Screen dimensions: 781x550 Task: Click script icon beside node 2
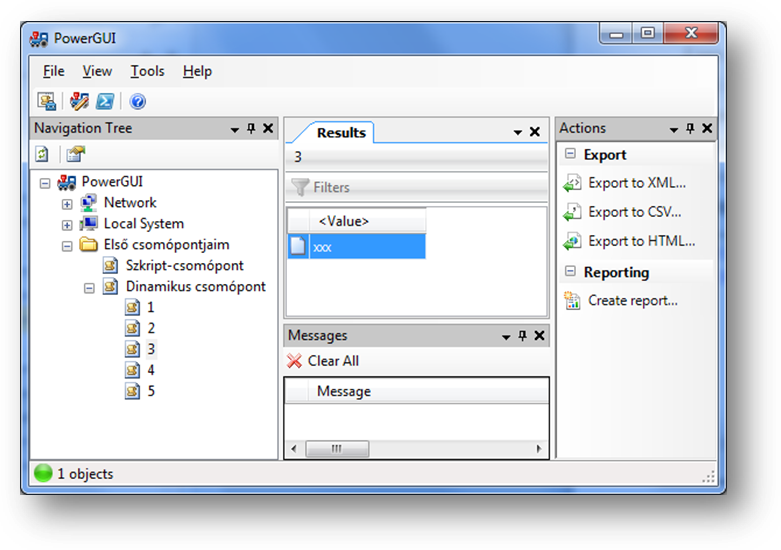tap(132, 328)
